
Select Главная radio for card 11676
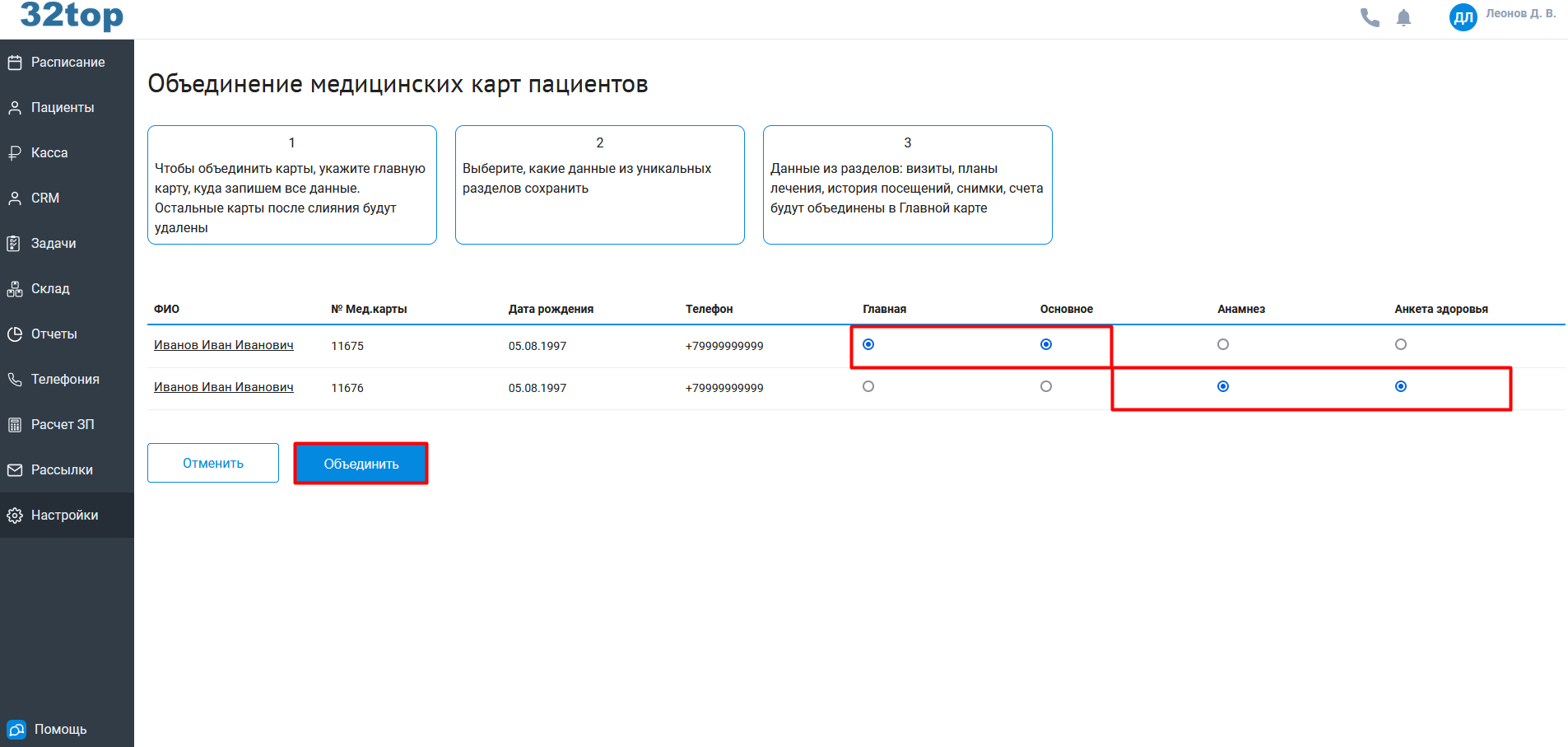[x=868, y=386]
